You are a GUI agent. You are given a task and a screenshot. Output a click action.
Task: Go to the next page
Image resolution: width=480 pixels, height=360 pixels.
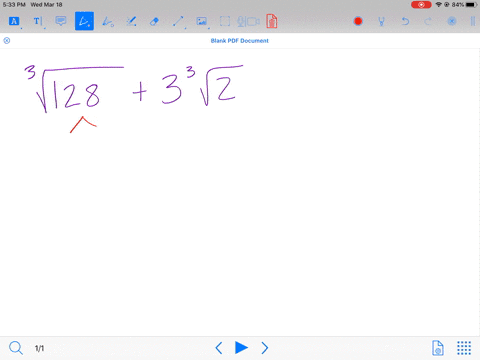pos(265,348)
